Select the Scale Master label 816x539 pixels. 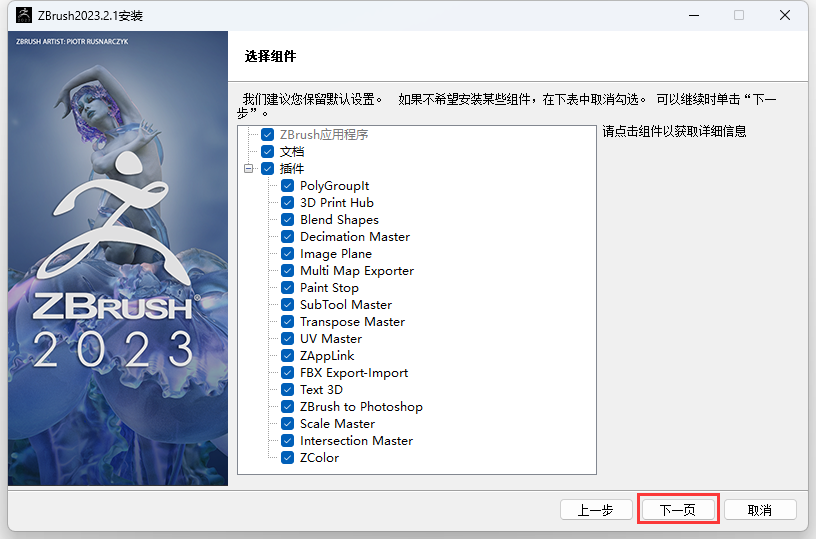(337, 424)
